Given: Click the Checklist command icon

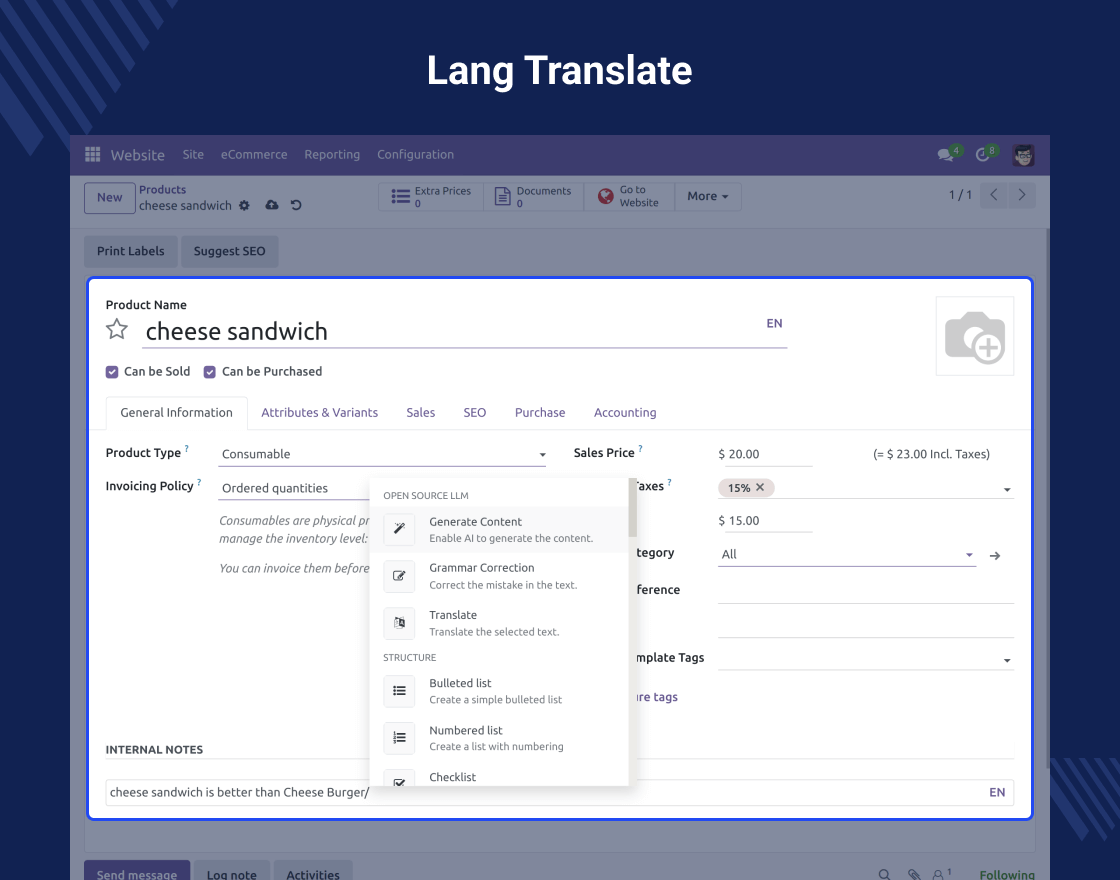Looking at the screenshot, I should point(399,779).
